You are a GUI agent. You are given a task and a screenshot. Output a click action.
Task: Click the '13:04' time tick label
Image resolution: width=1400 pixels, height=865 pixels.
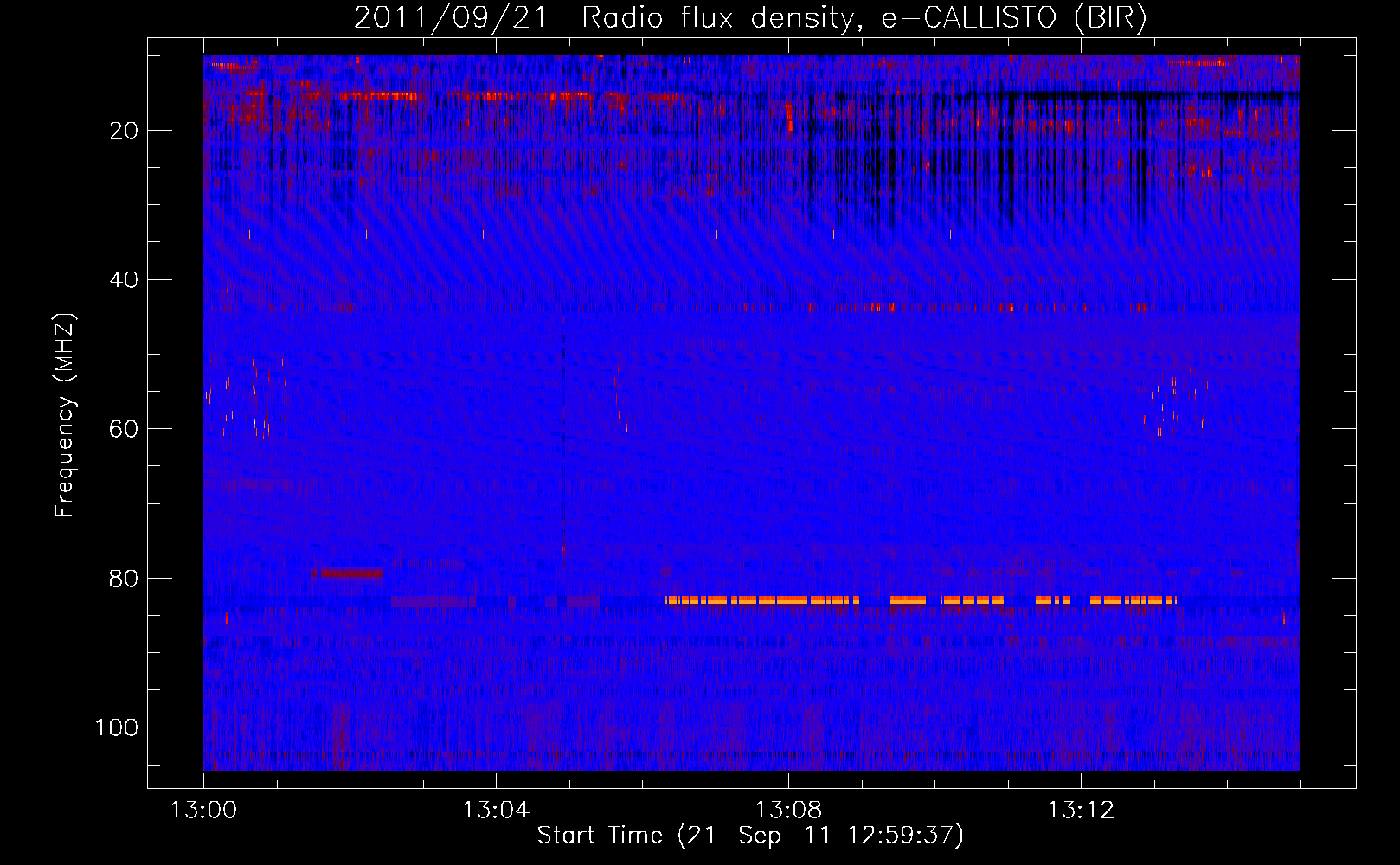click(x=496, y=811)
